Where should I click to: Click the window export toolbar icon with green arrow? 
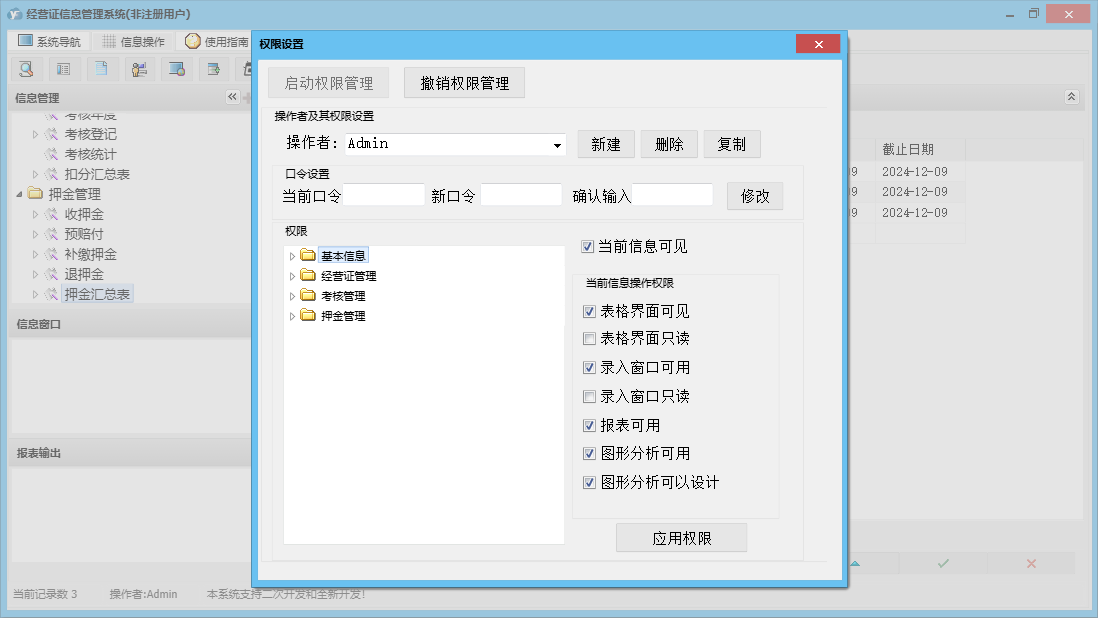click(214, 69)
